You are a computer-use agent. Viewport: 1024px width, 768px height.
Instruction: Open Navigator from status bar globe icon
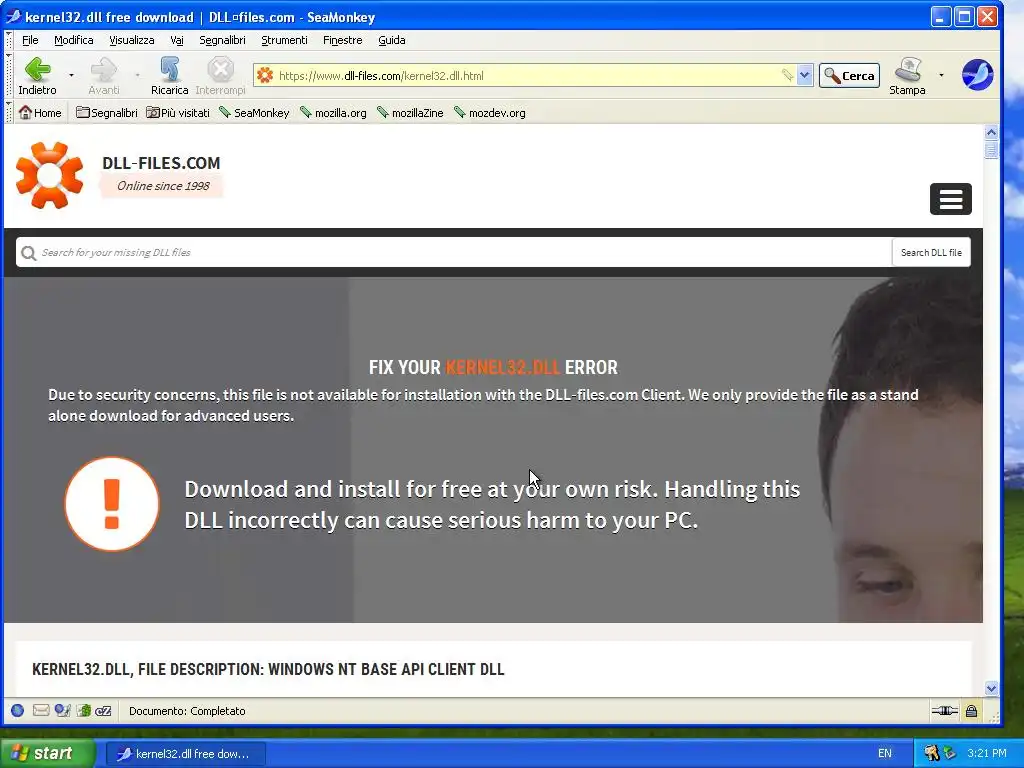tap(18, 711)
